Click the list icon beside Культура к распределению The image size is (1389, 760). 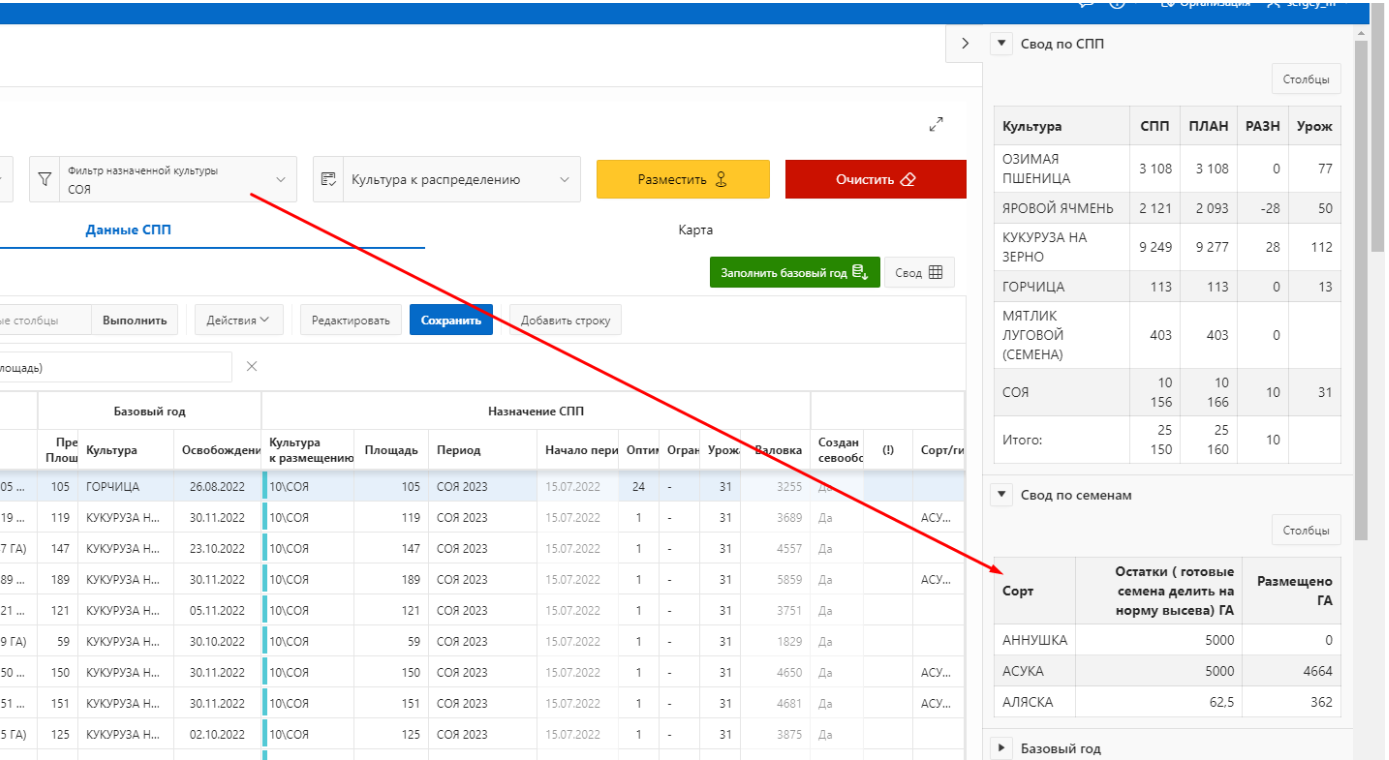[x=328, y=180]
